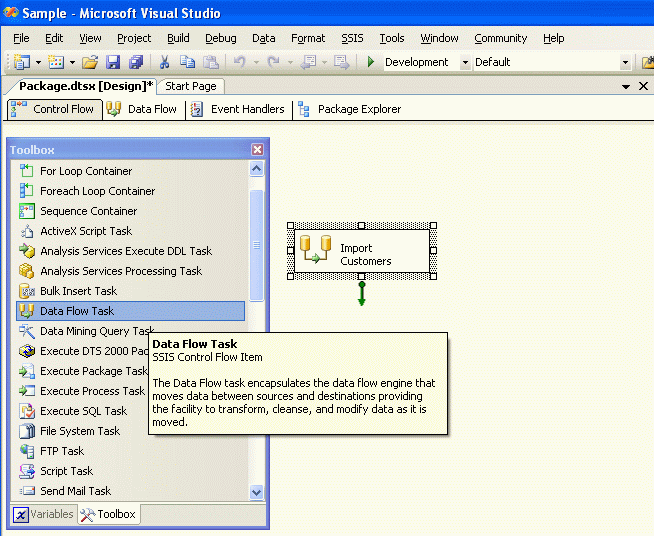Image resolution: width=654 pixels, height=536 pixels.
Task: Select the Send Mail Task icon
Action: [27, 491]
